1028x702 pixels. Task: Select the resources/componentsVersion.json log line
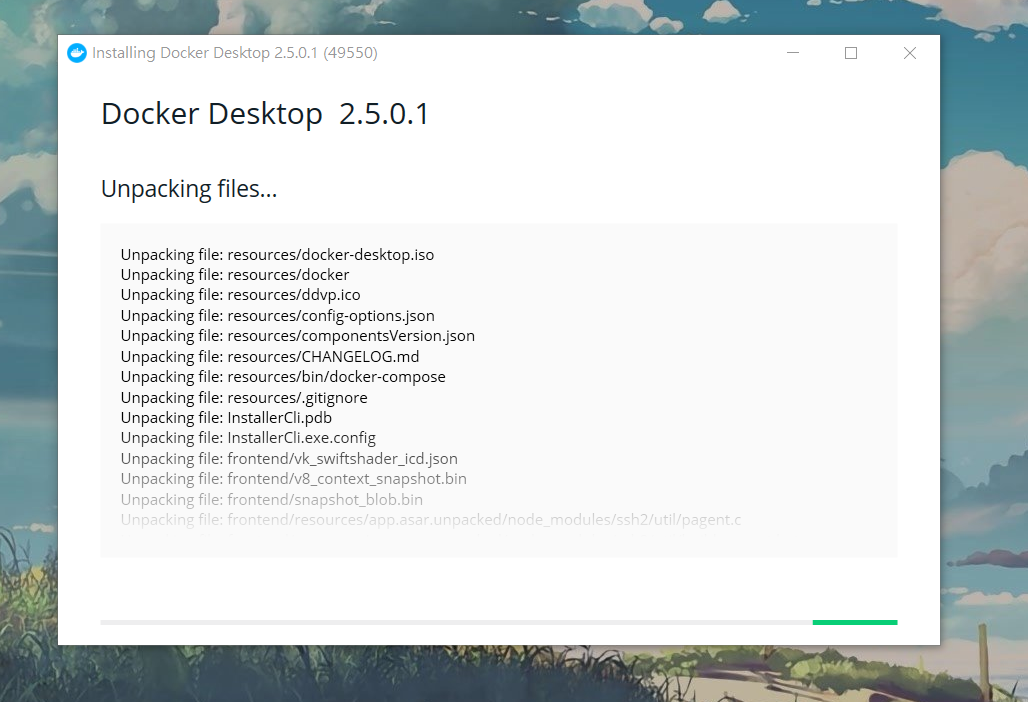coord(298,336)
